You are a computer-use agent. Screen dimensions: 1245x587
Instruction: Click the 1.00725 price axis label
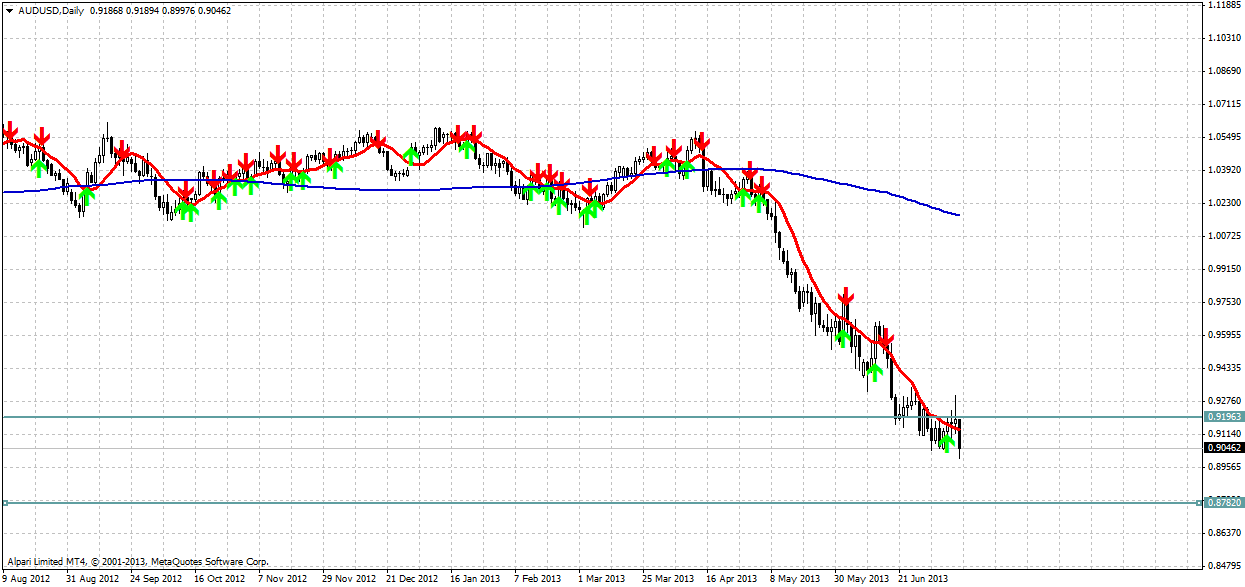click(x=1224, y=236)
